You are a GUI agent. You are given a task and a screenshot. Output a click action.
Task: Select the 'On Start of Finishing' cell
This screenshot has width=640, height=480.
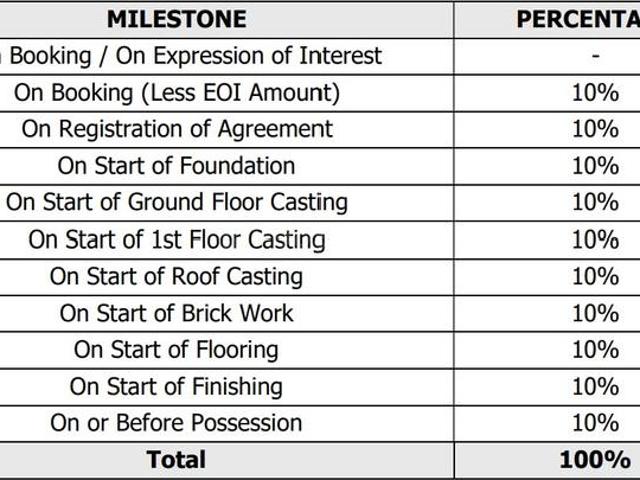point(176,386)
